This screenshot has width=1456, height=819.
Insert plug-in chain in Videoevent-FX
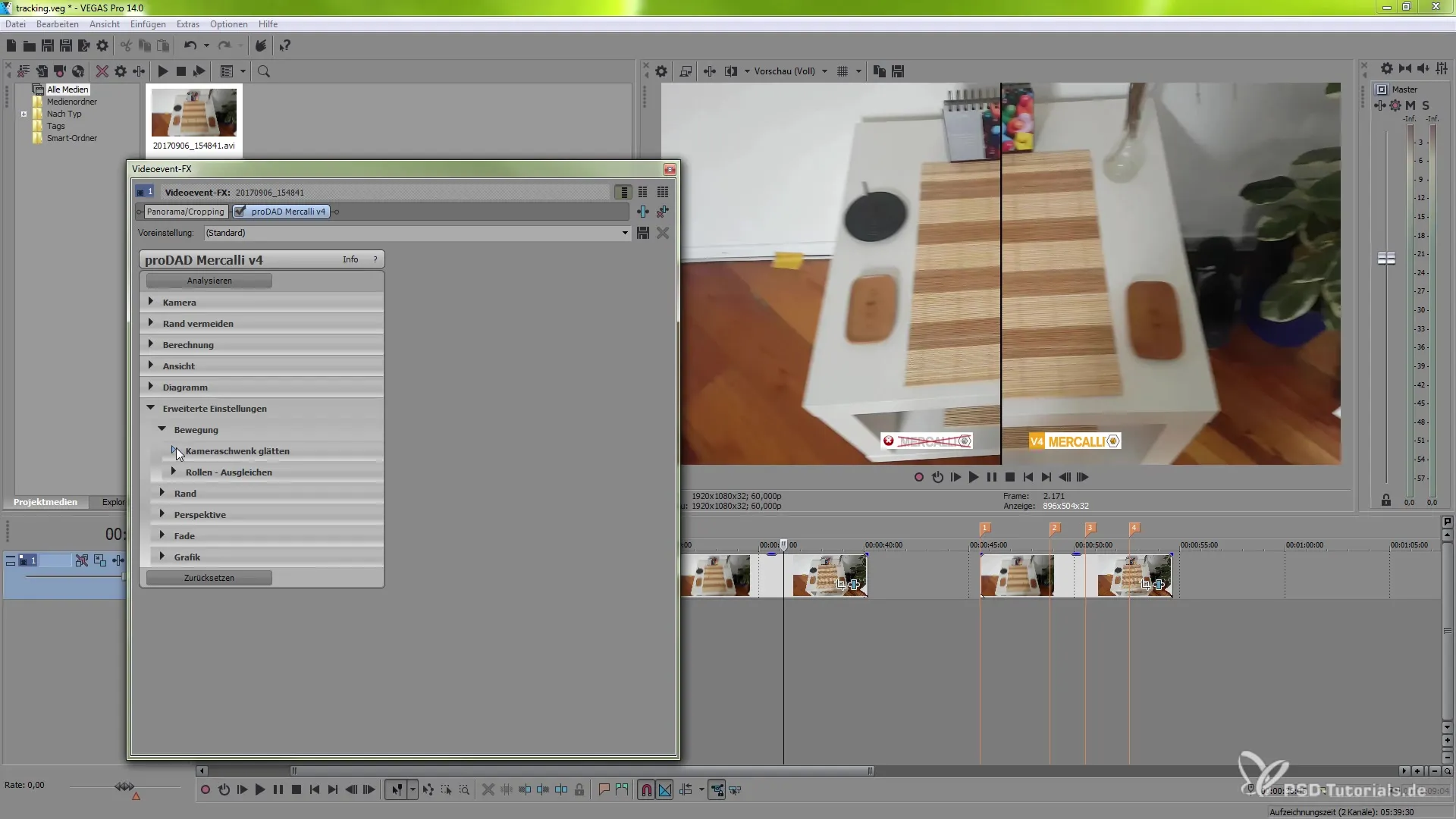click(x=642, y=212)
